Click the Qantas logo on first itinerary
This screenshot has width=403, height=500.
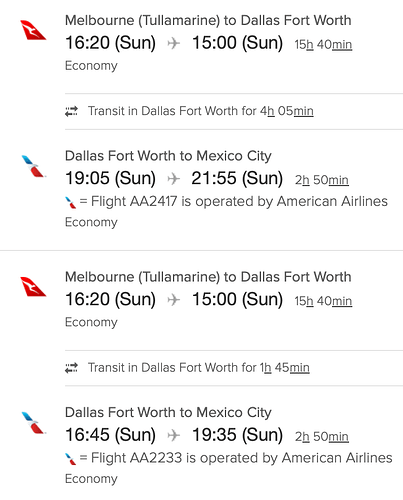point(33,30)
